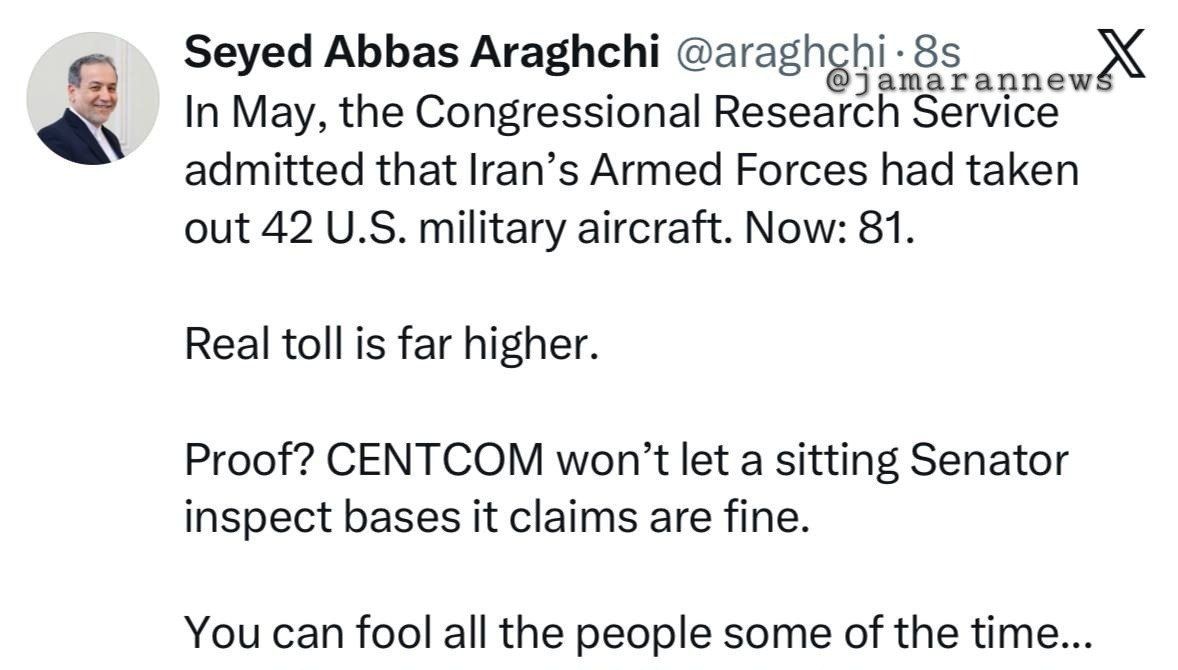This screenshot has height=670, width=1178.
Task: Click the line beginning 'Proof? CENTCOM won't let'
Action: (626, 460)
